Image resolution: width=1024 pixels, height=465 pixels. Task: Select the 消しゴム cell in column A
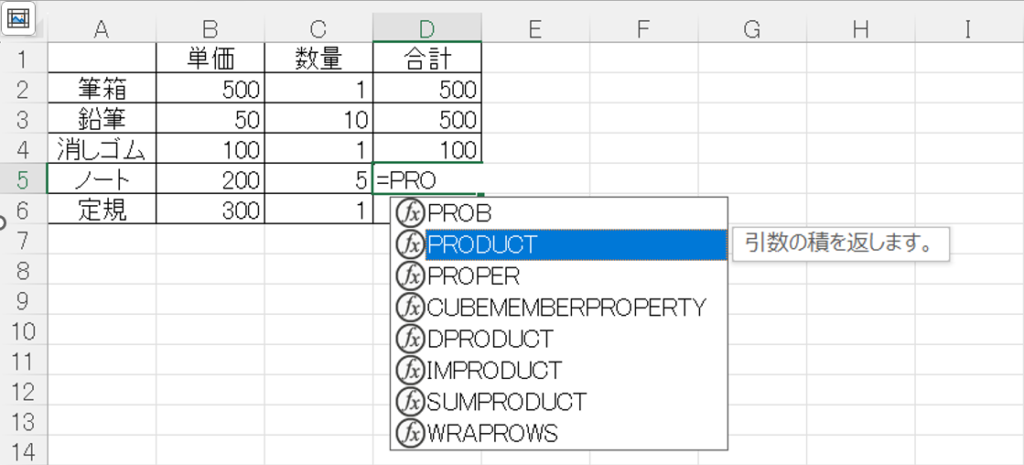(x=101, y=150)
